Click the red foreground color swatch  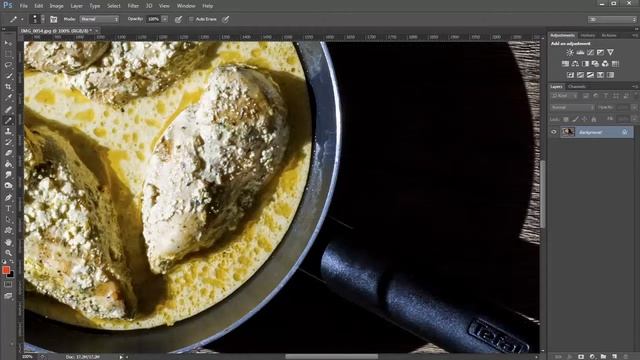(6, 270)
